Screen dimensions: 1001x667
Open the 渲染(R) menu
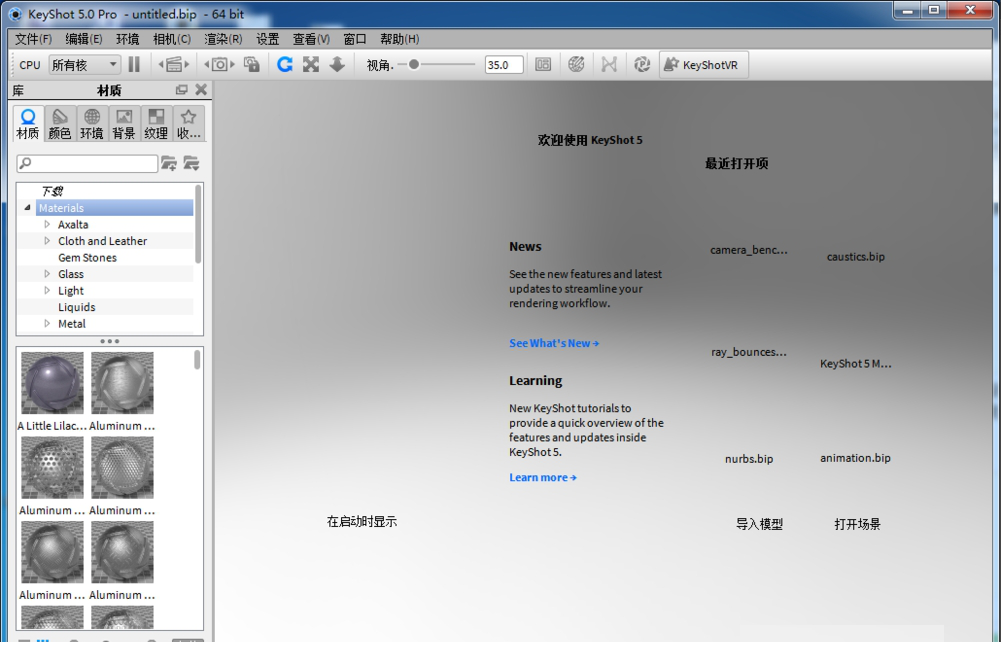tap(223, 39)
